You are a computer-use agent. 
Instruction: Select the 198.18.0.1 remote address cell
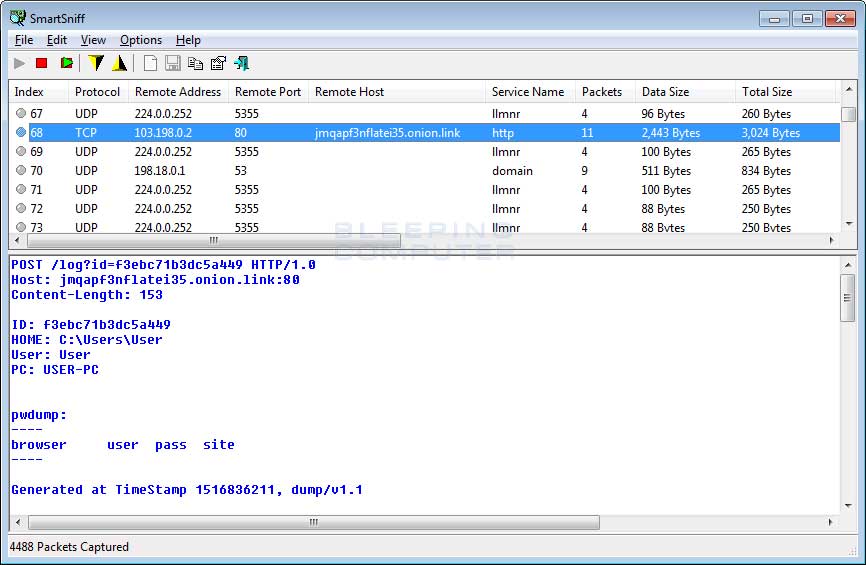(x=160, y=171)
